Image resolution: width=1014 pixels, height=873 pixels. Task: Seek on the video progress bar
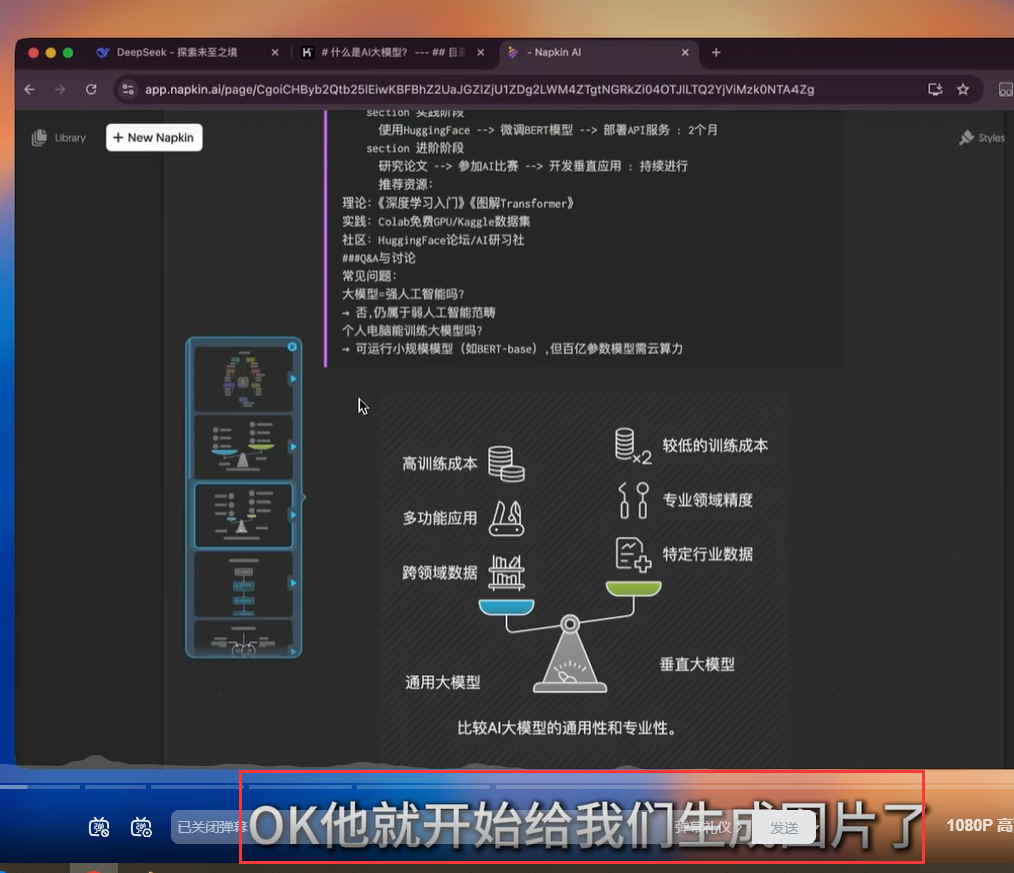[507, 787]
